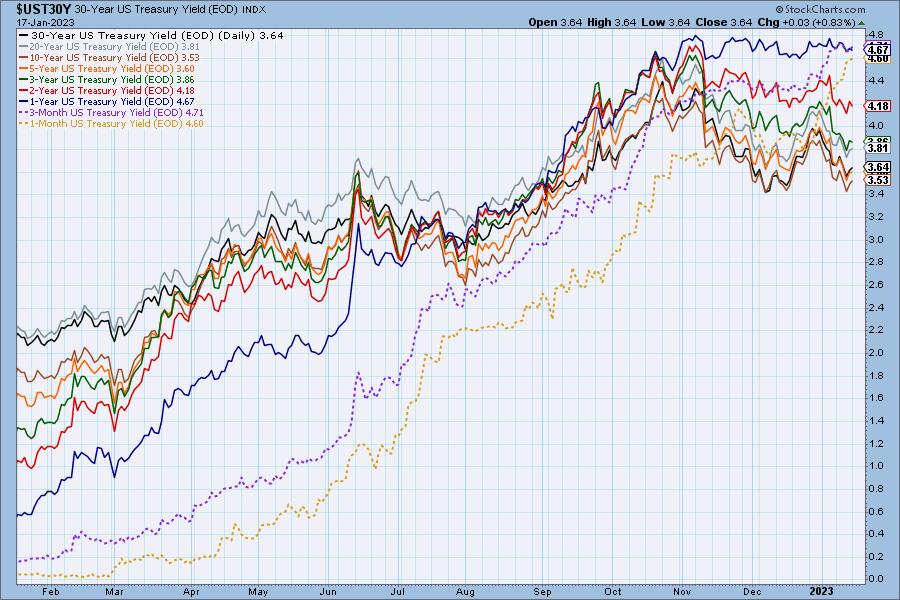Click the 4.18 price label on the right axis
The image size is (900, 600).
878,106
